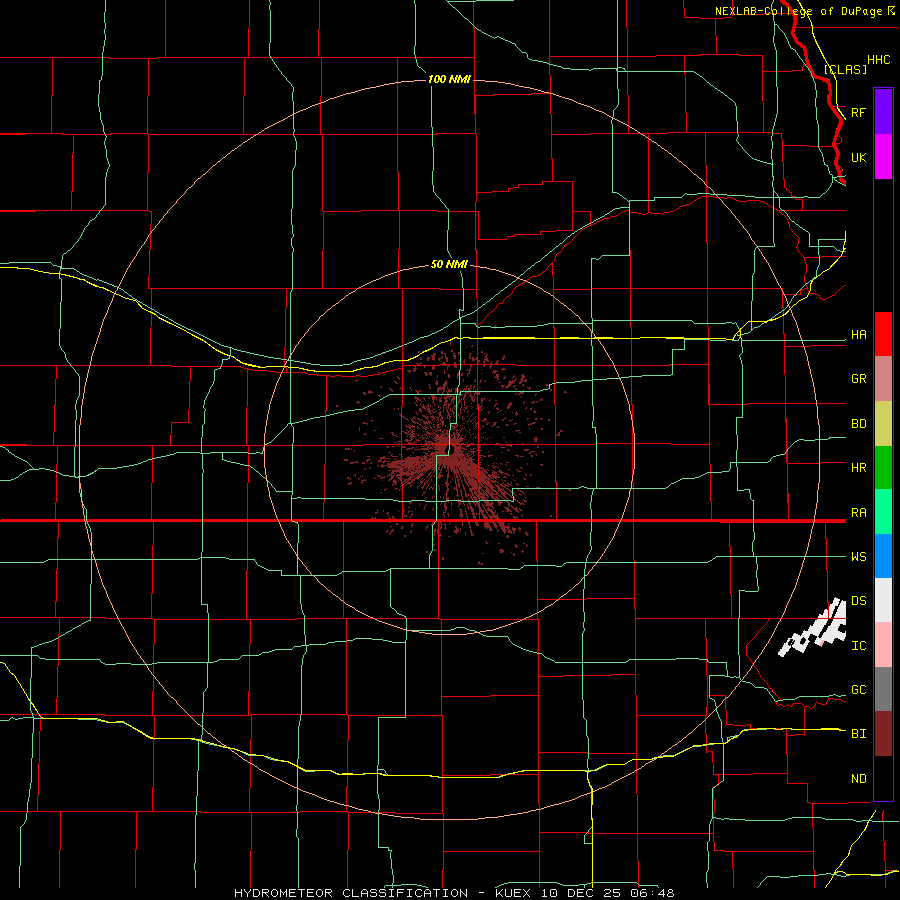The image size is (900, 900).
Task: Click the dusty pink GR legend swatch
Action: tap(883, 379)
